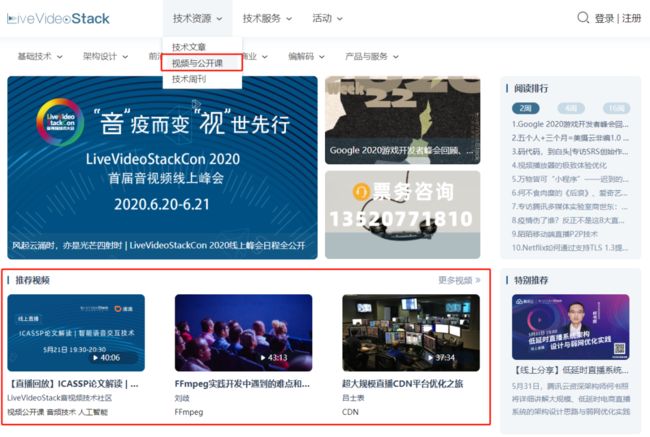
Task: Open search via the magnifier icon
Action: coord(583,18)
